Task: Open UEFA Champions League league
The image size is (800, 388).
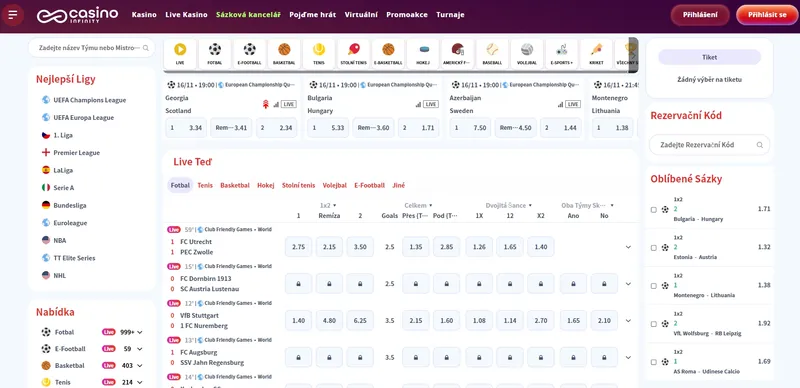Action: point(84,100)
